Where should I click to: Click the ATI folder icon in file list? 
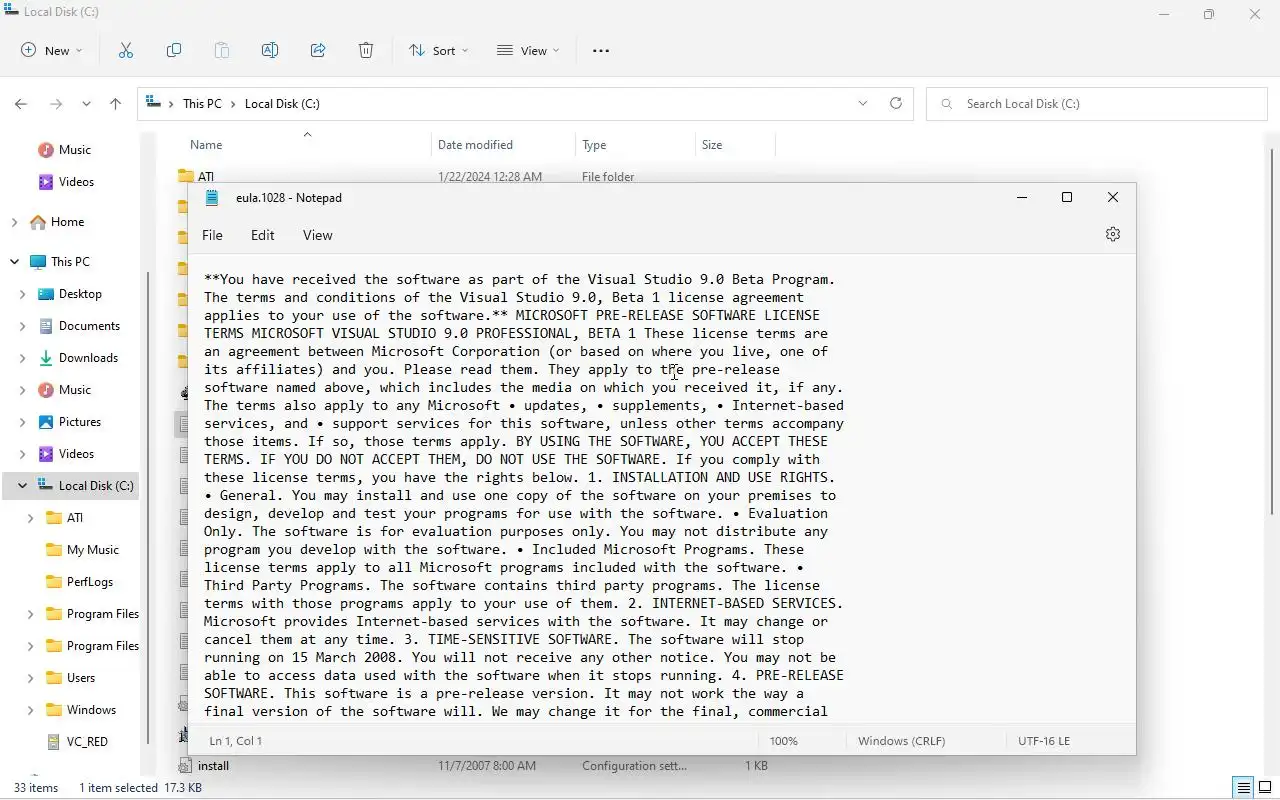[x=185, y=176]
